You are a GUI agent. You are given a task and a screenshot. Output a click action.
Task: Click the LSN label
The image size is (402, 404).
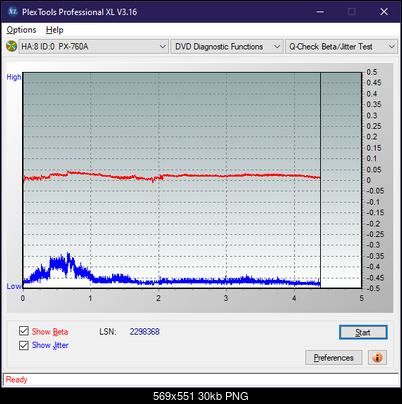click(x=108, y=332)
